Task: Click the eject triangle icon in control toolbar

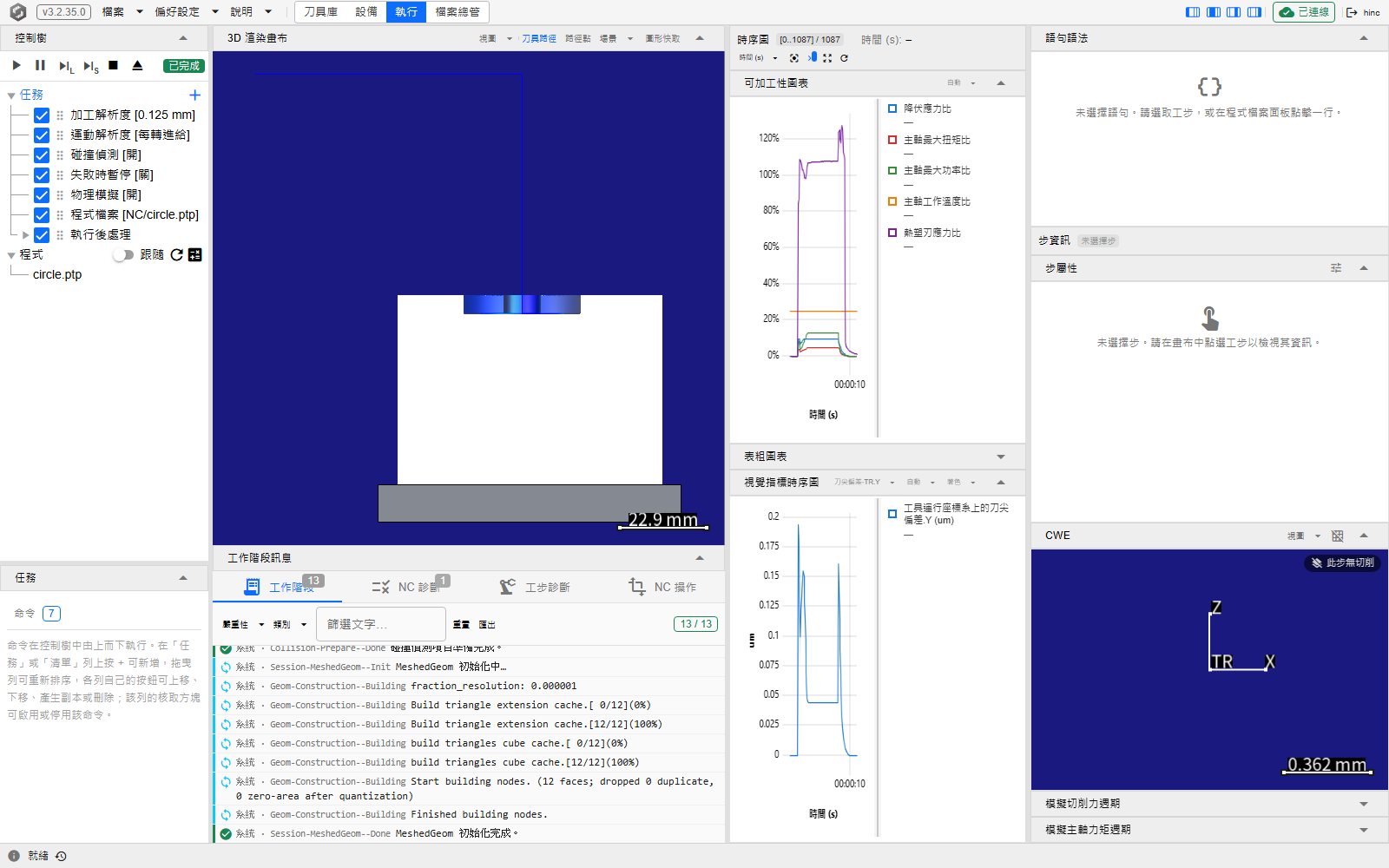Action: point(137,65)
